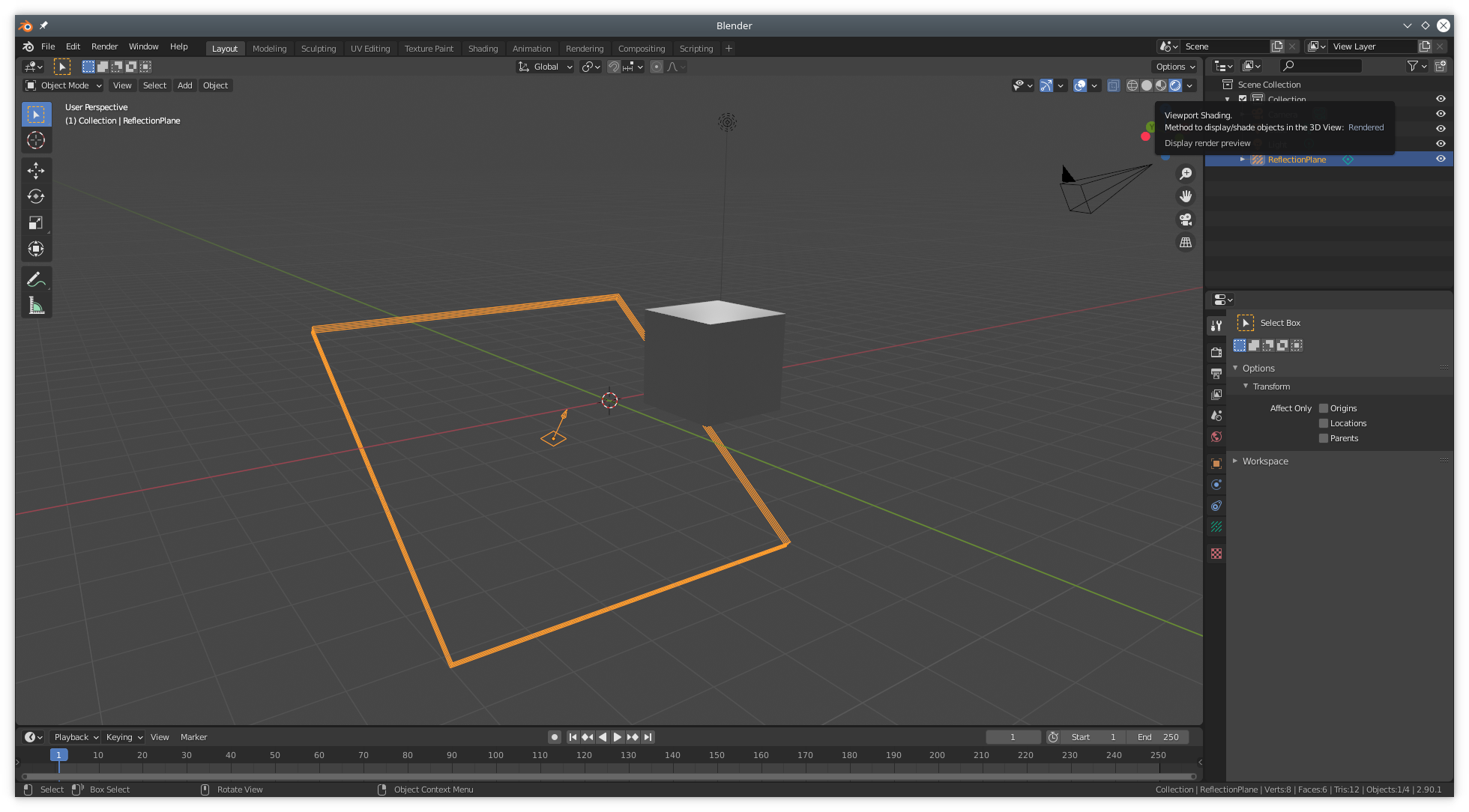Image resolution: width=1469 pixels, height=812 pixels.
Task: Expand the ReflectionPlane tree item
Action: 1243,160
